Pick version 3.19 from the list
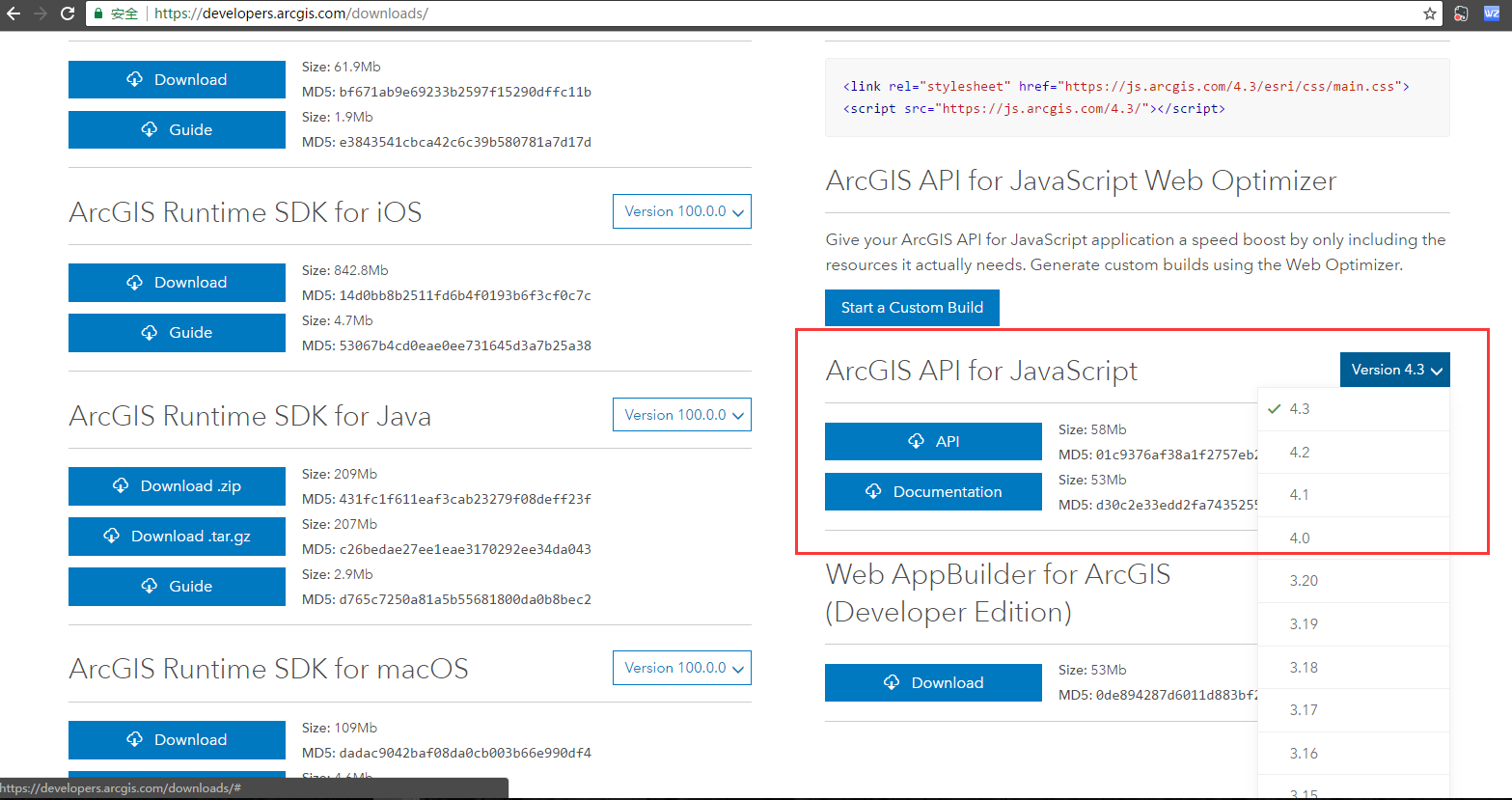1512x800 pixels. point(1354,624)
